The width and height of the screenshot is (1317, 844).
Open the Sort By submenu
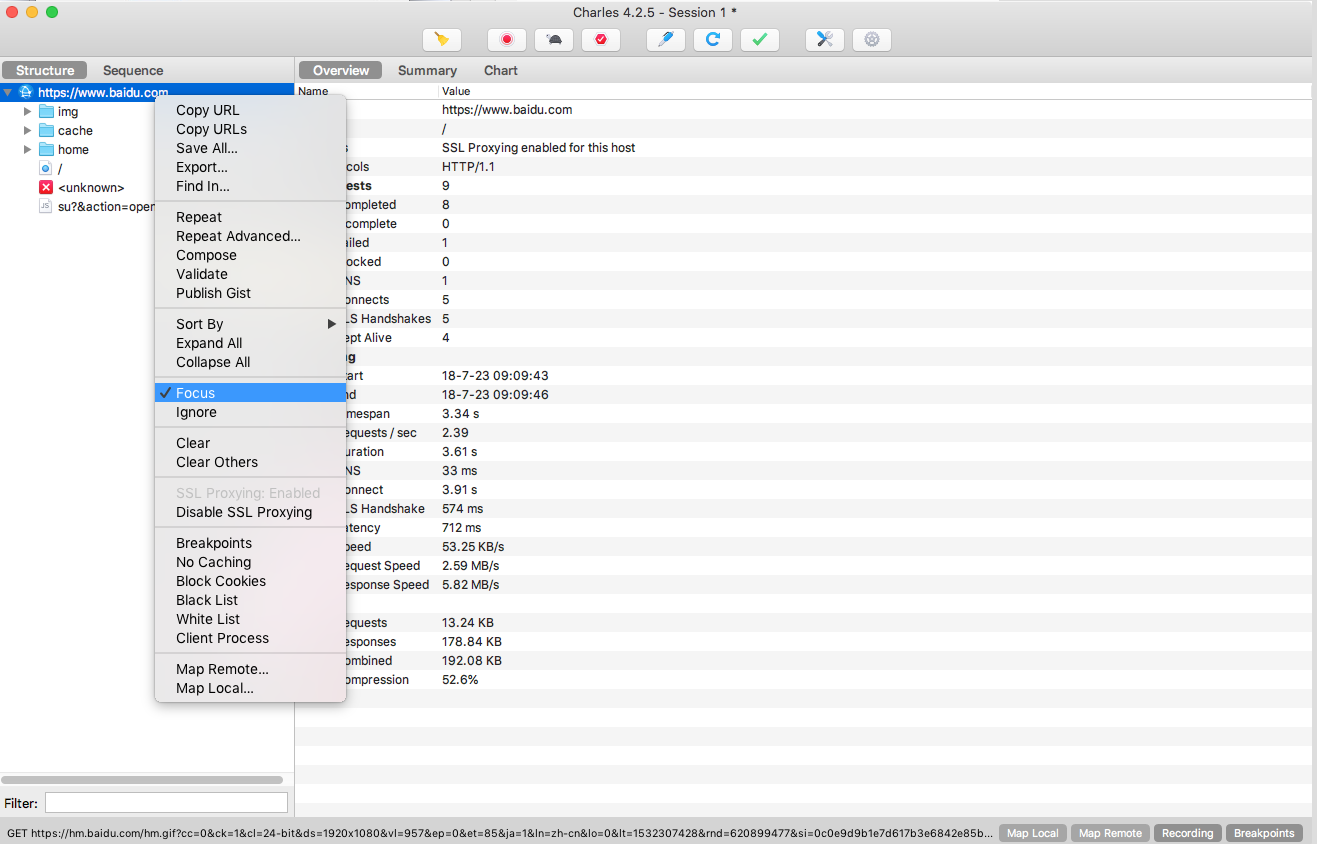(x=250, y=324)
